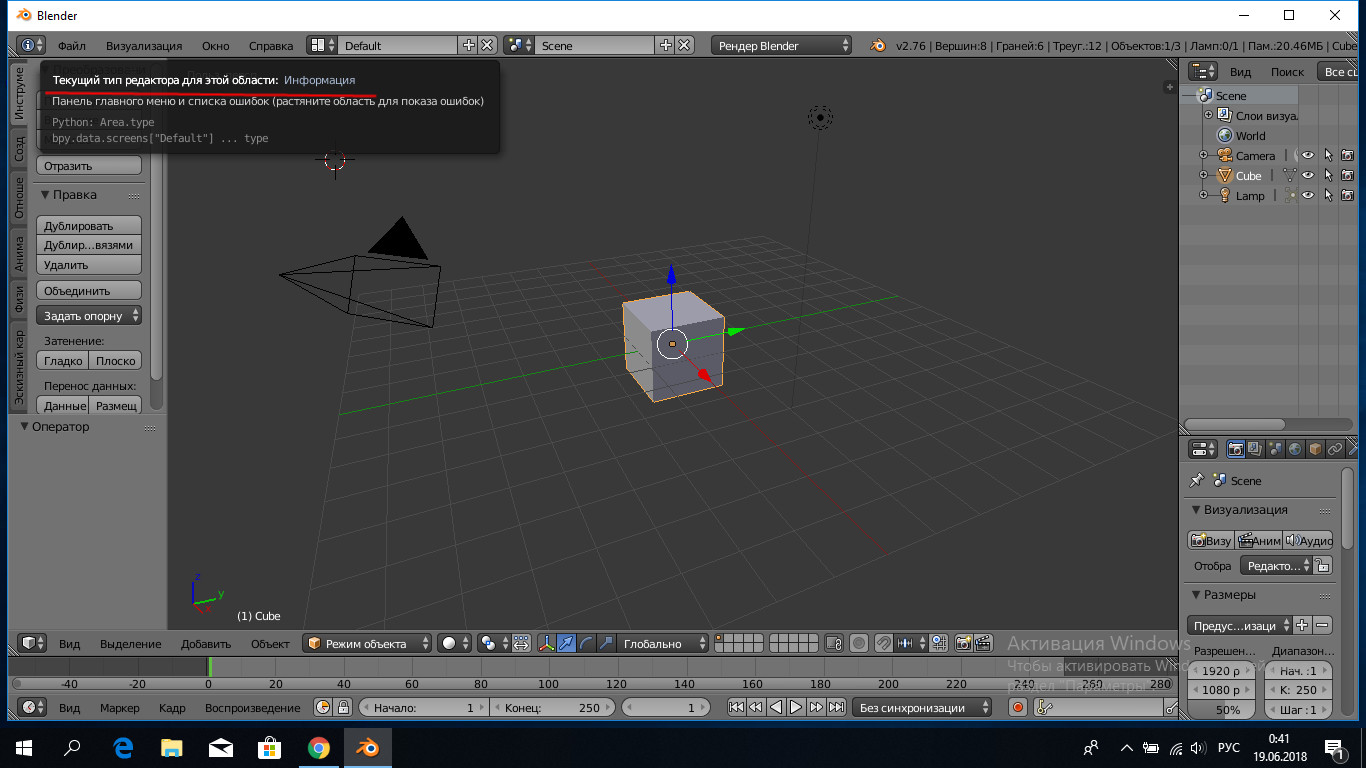Open the properties editor type selector
1366x768 pixels.
tap(1202, 449)
